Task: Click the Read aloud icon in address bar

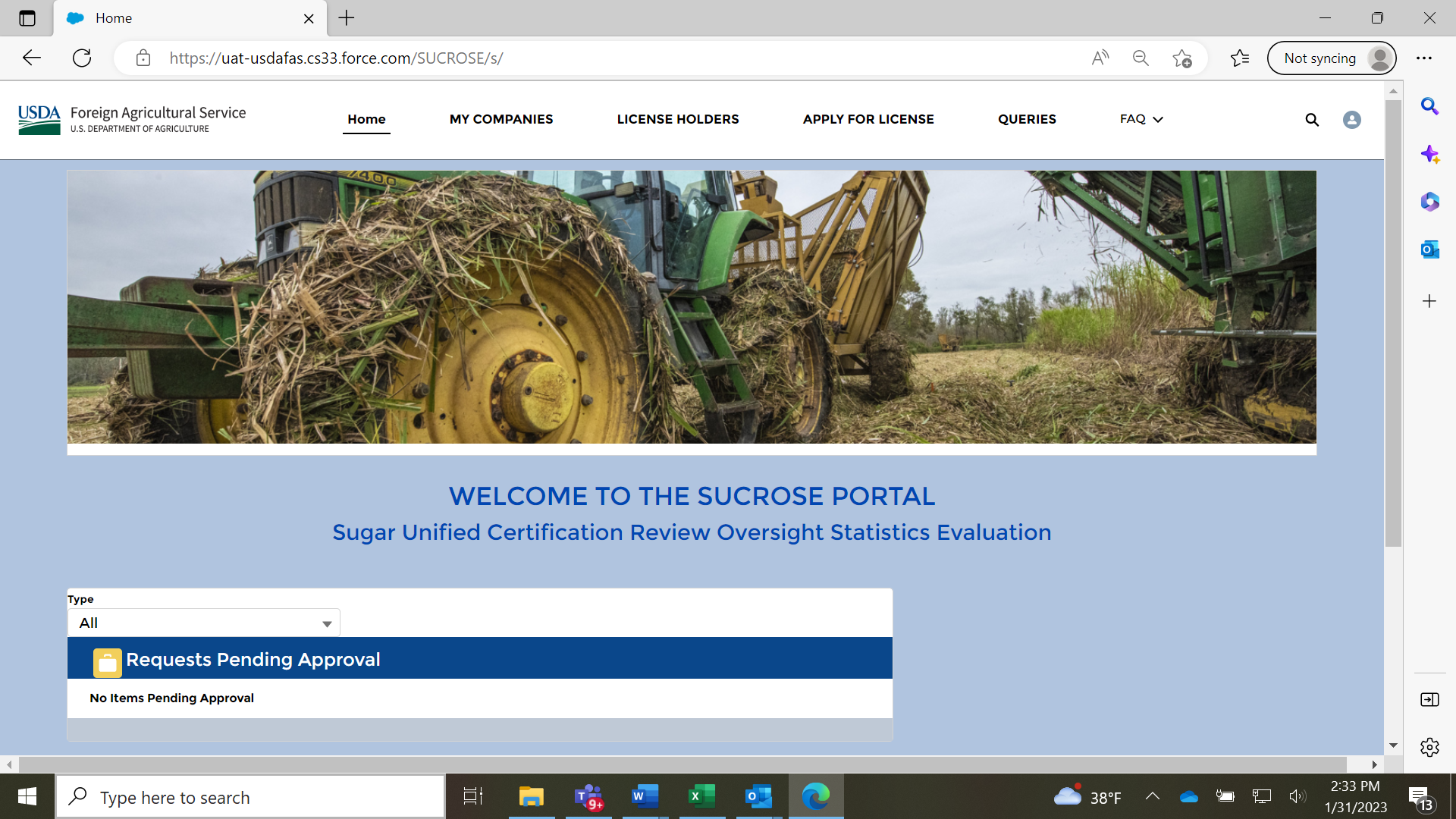Action: click(1100, 58)
